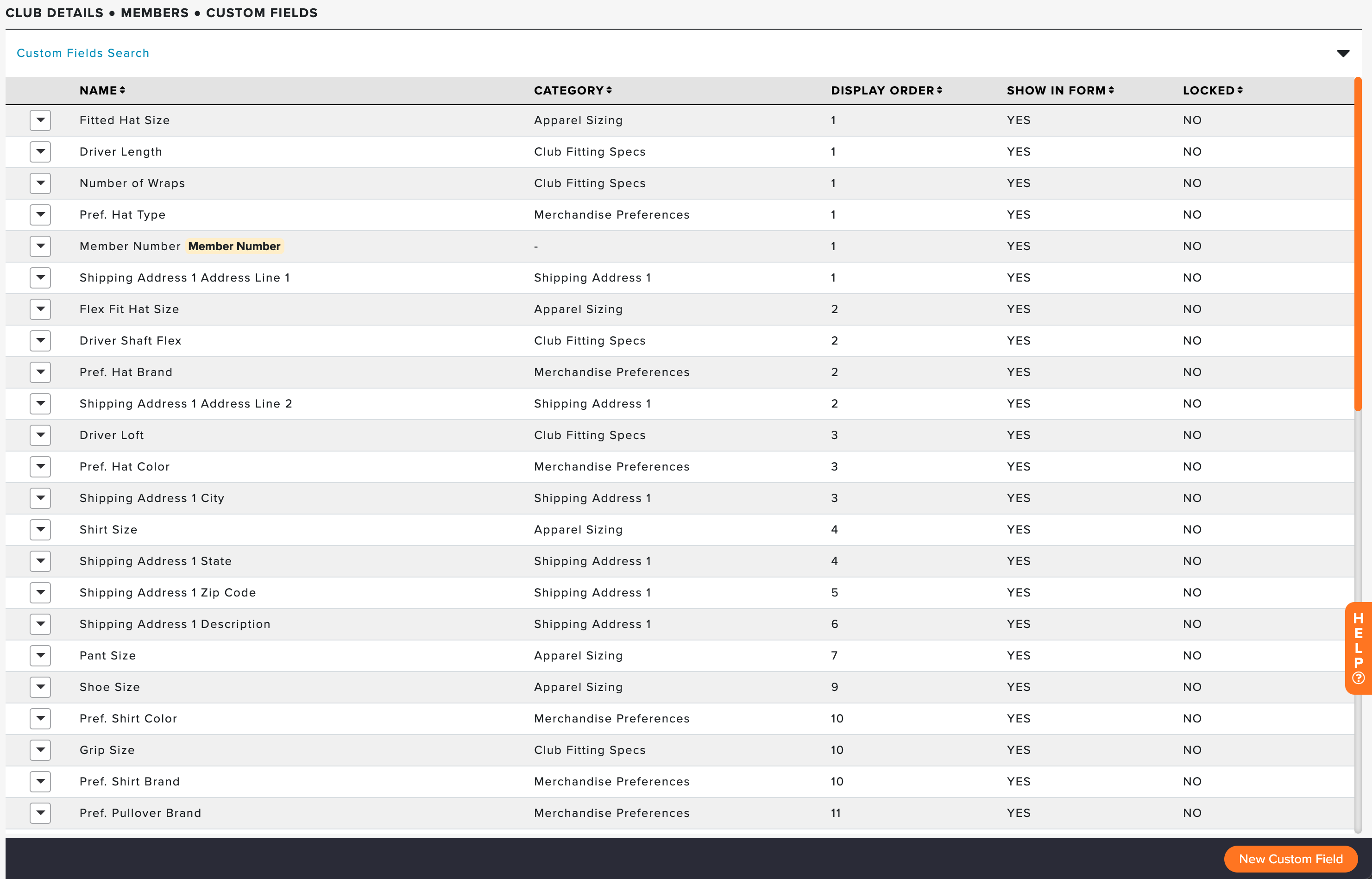Viewport: 1372px width, 879px height.
Task: Select the Fitted Hat Size name cell
Action: click(x=125, y=120)
